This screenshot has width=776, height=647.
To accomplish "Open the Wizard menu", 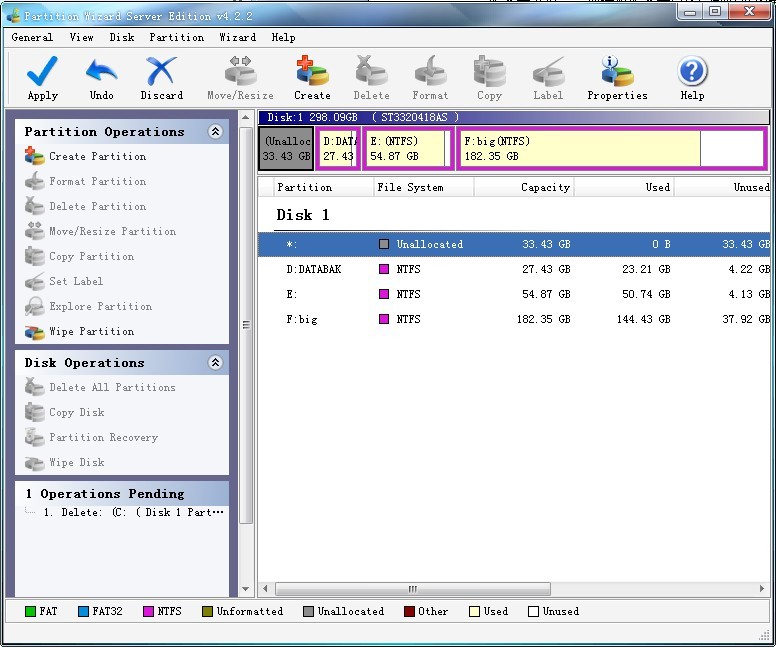I will 238,37.
